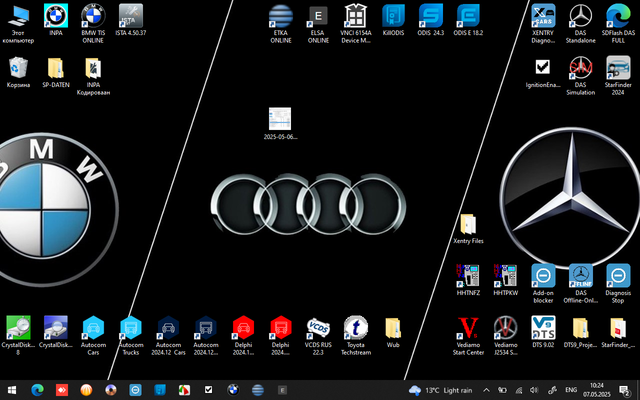The width and height of the screenshot is (640, 400).
Task: Open the SP-DATEN folder
Action: point(56,73)
